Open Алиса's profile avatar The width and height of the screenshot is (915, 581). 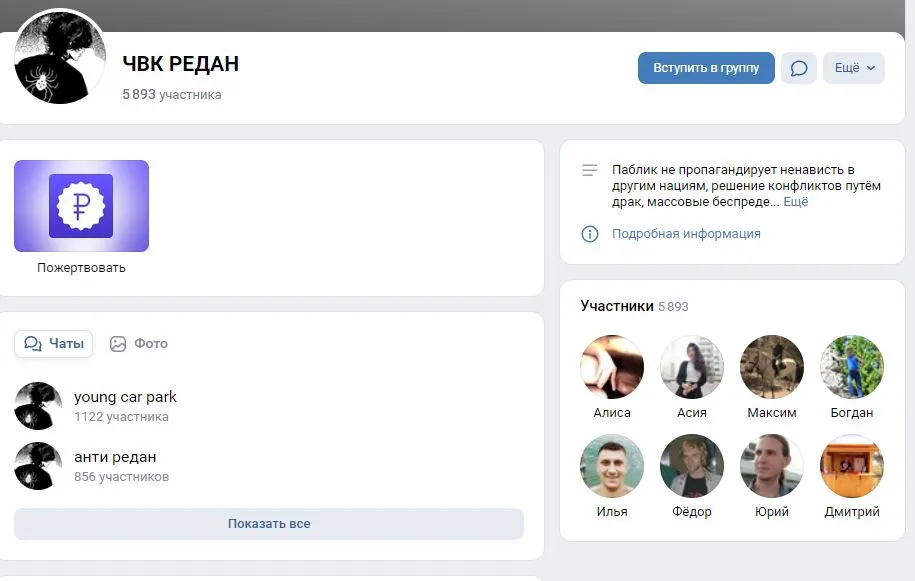click(612, 367)
